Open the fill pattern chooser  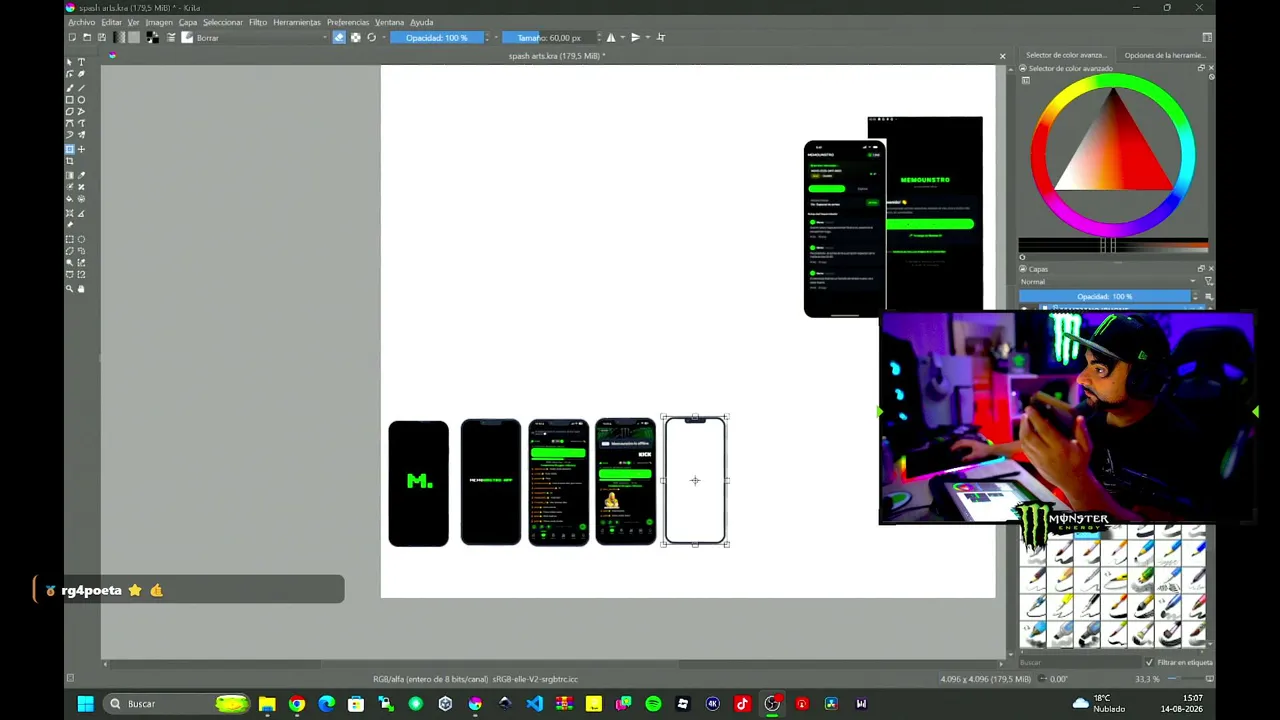point(134,38)
